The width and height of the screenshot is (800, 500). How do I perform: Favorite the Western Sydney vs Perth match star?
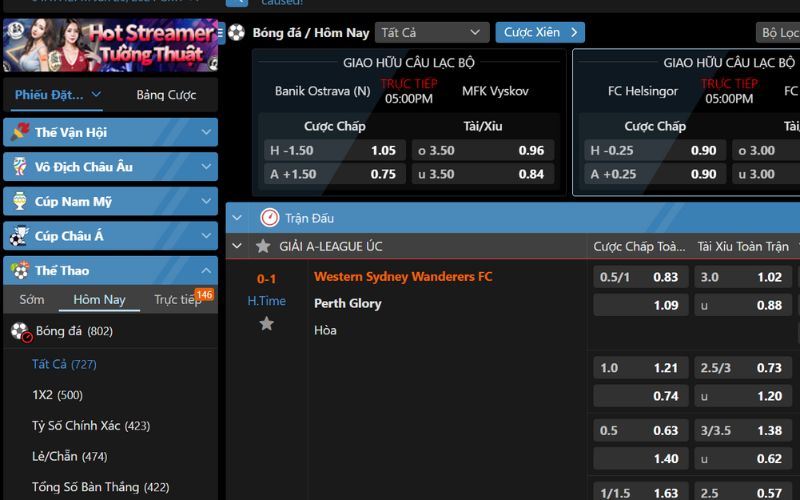(x=266, y=323)
